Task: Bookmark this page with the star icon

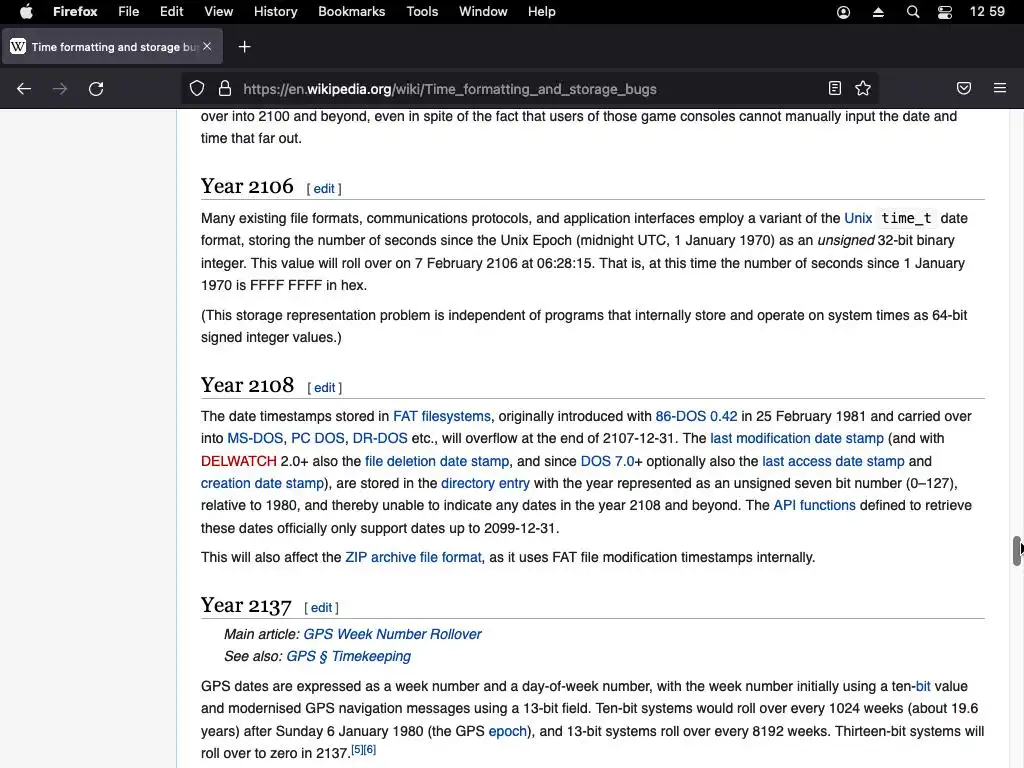Action: click(863, 89)
